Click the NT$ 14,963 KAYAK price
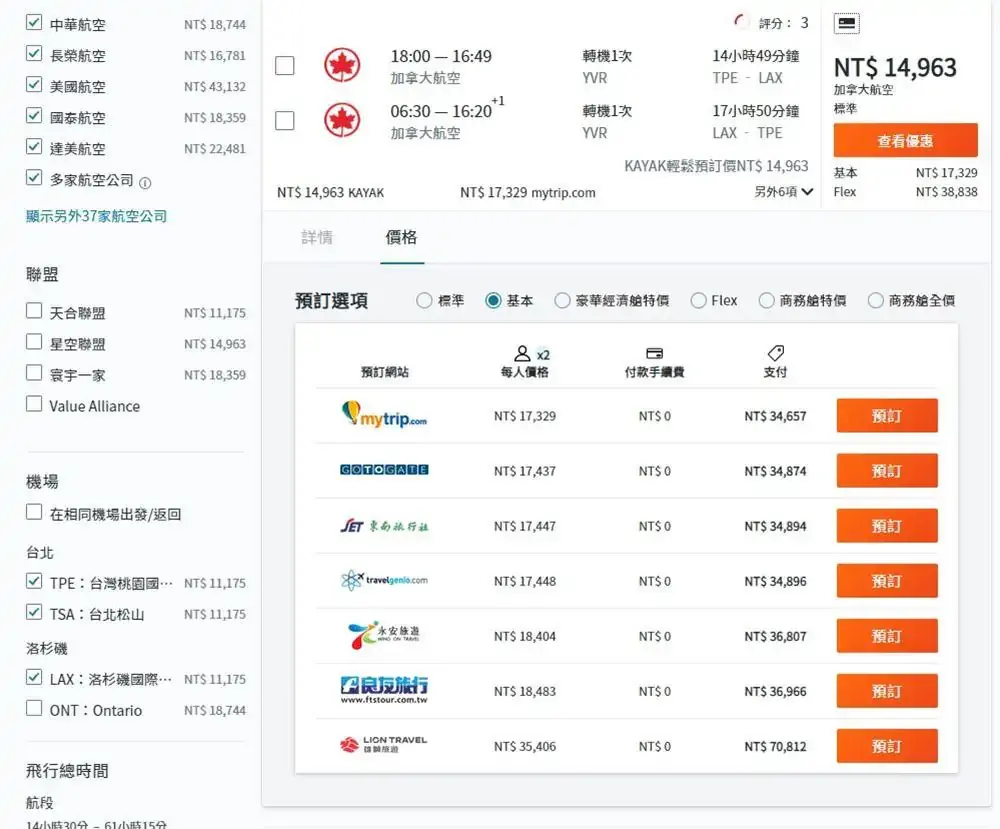Screen dimensions: 1000x829 coord(330,193)
